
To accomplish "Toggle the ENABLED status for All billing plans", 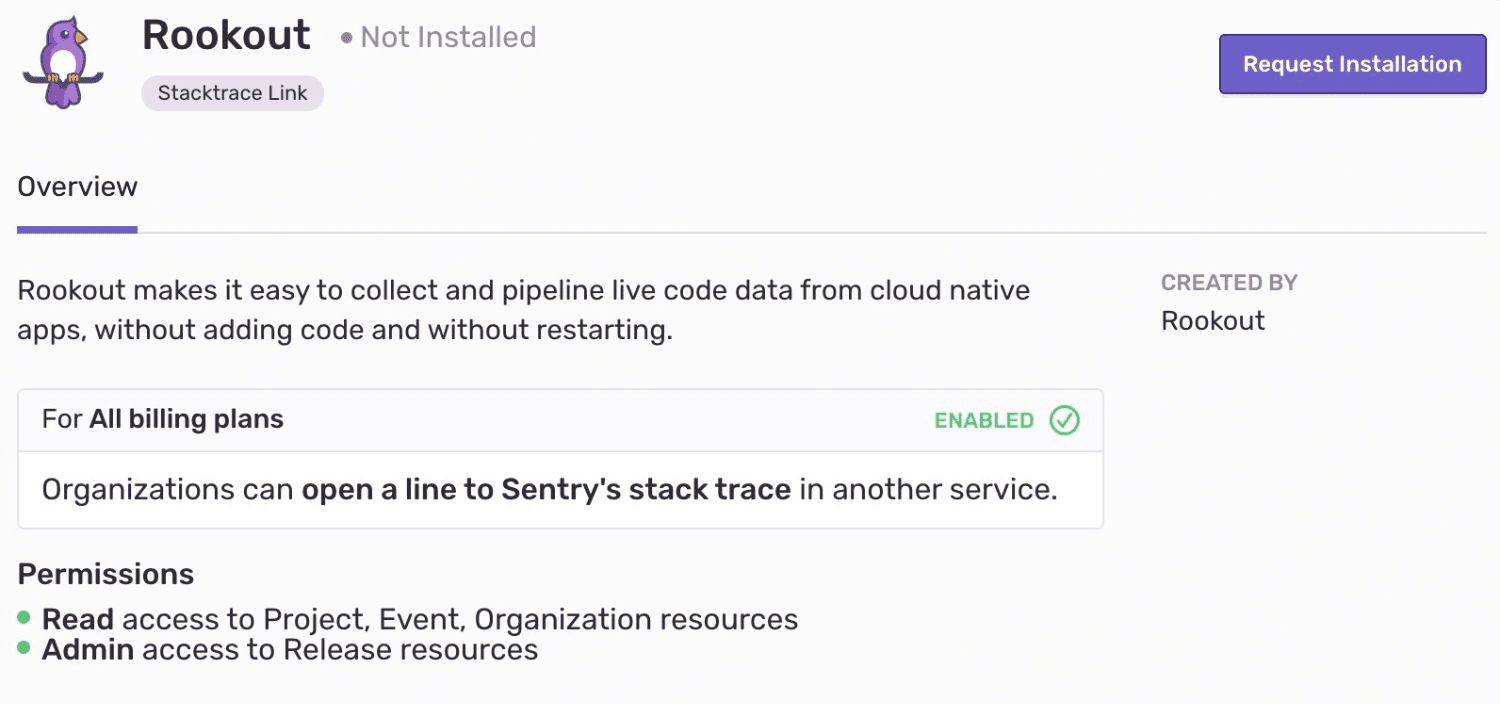I will tap(1005, 420).
